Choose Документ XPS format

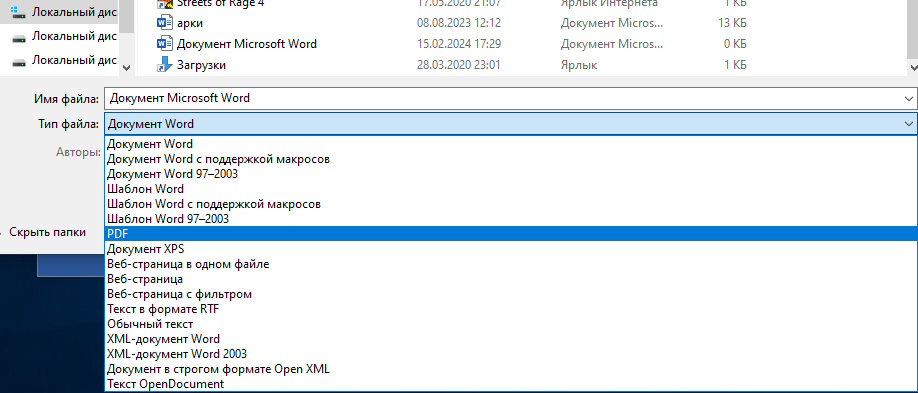click(511, 249)
